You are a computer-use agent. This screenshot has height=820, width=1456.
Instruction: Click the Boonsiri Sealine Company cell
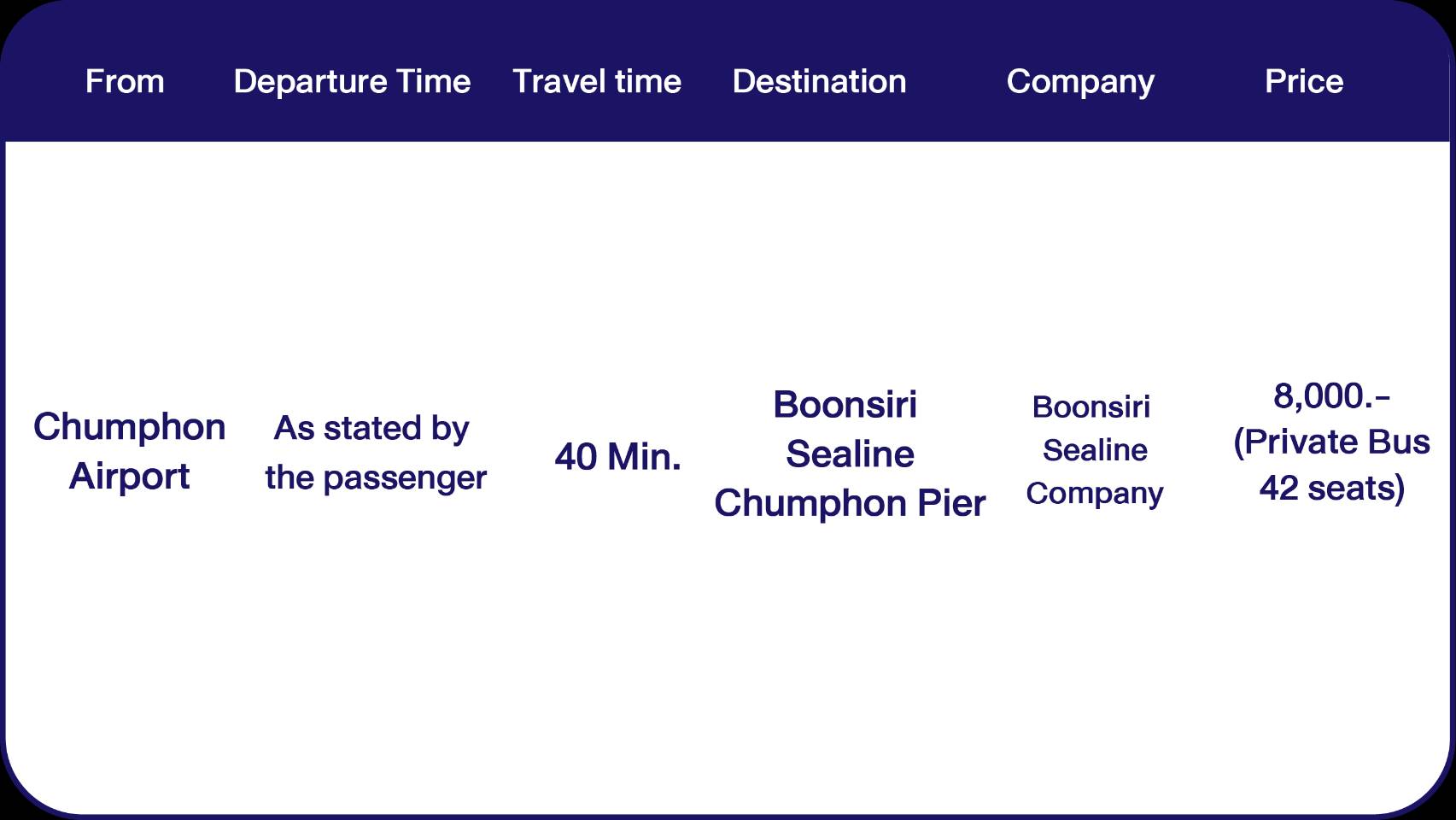pos(1094,450)
